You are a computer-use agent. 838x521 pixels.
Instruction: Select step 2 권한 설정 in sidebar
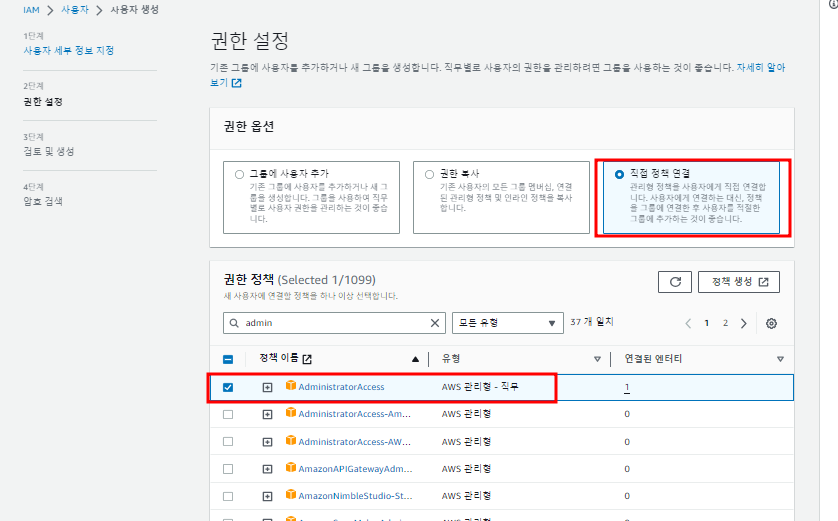(x=43, y=102)
